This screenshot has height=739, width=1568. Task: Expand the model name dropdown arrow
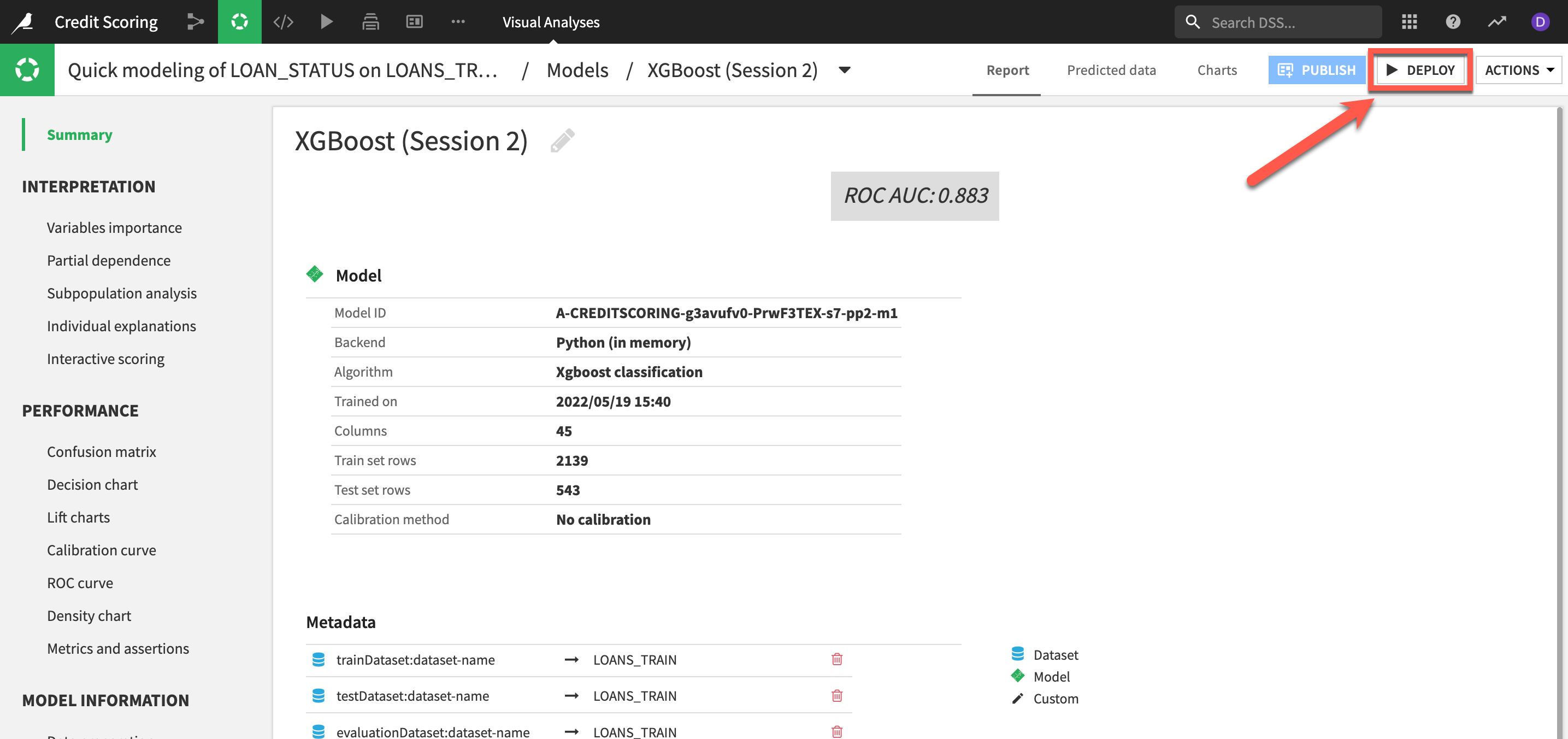(844, 70)
